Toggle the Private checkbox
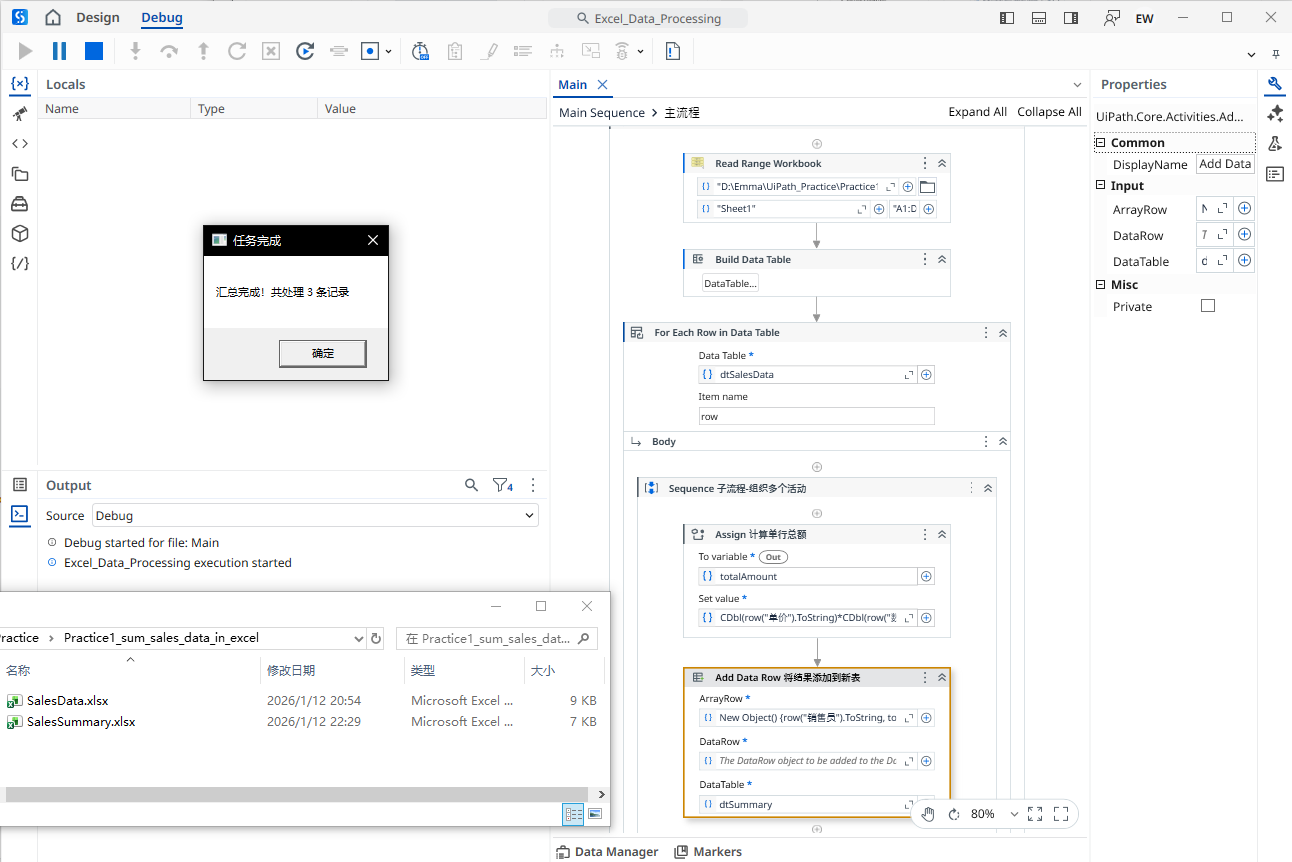The width and height of the screenshot is (1292, 862). (x=1208, y=306)
